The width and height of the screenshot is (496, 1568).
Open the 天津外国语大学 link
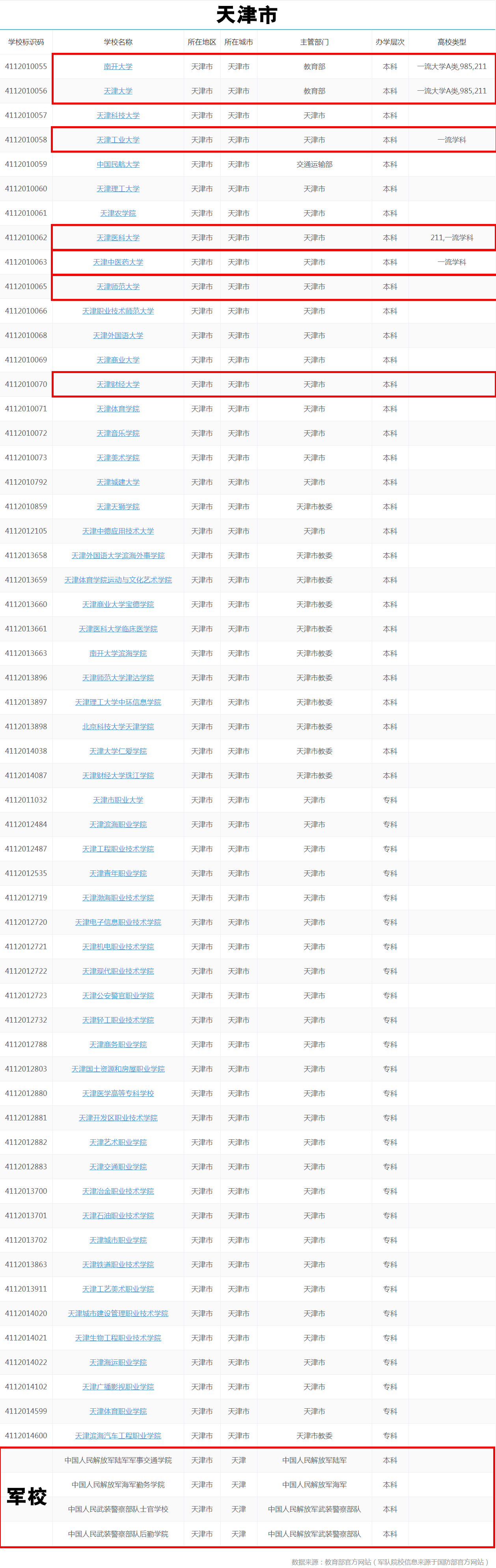[x=118, y=335]
